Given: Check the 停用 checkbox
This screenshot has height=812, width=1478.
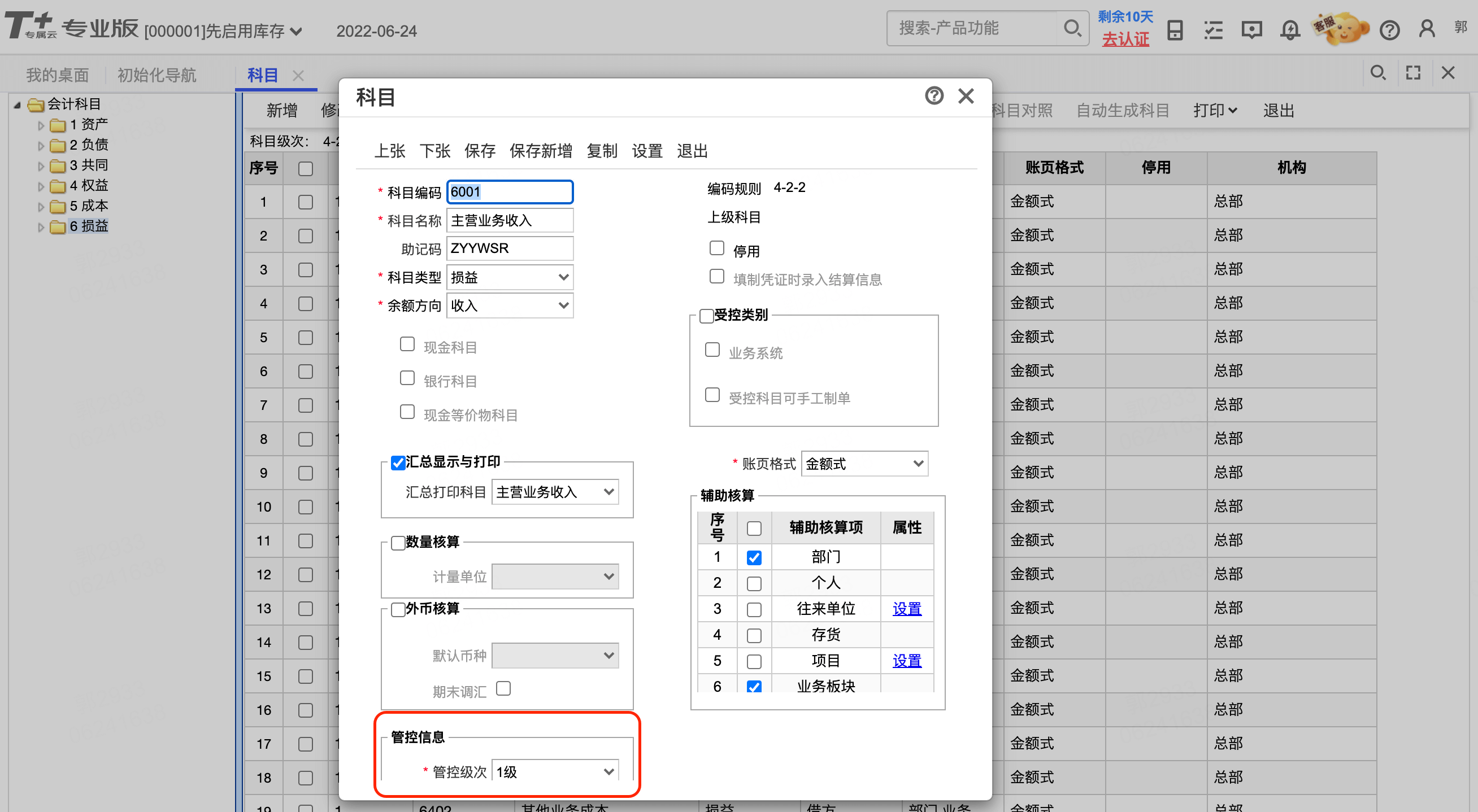Looking at the screenshot, I should point(716,248).
